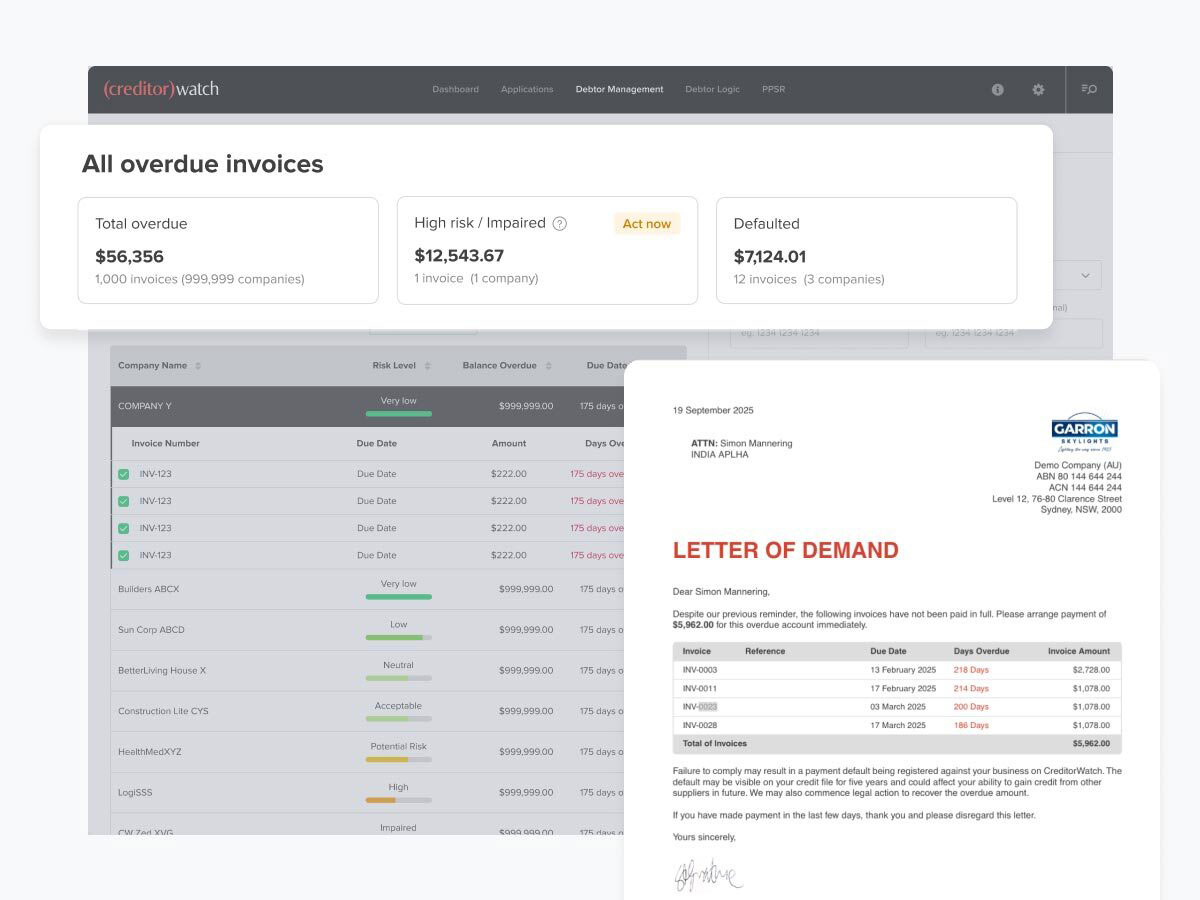Click the search list icon in header

click(x=1089, y=89)
